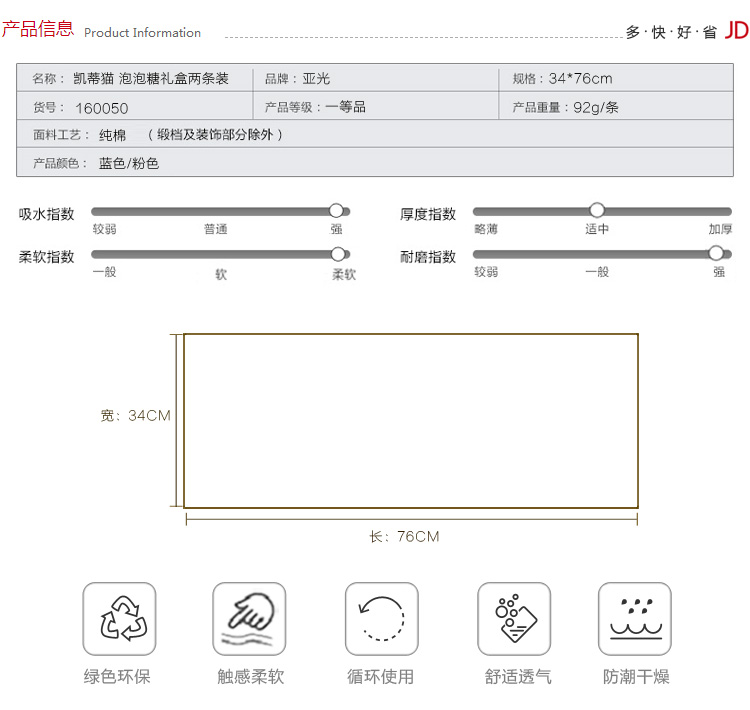Screen dimensions: 750x710
Task: Click the soft-touch hand icon
Action: [249, 619]
